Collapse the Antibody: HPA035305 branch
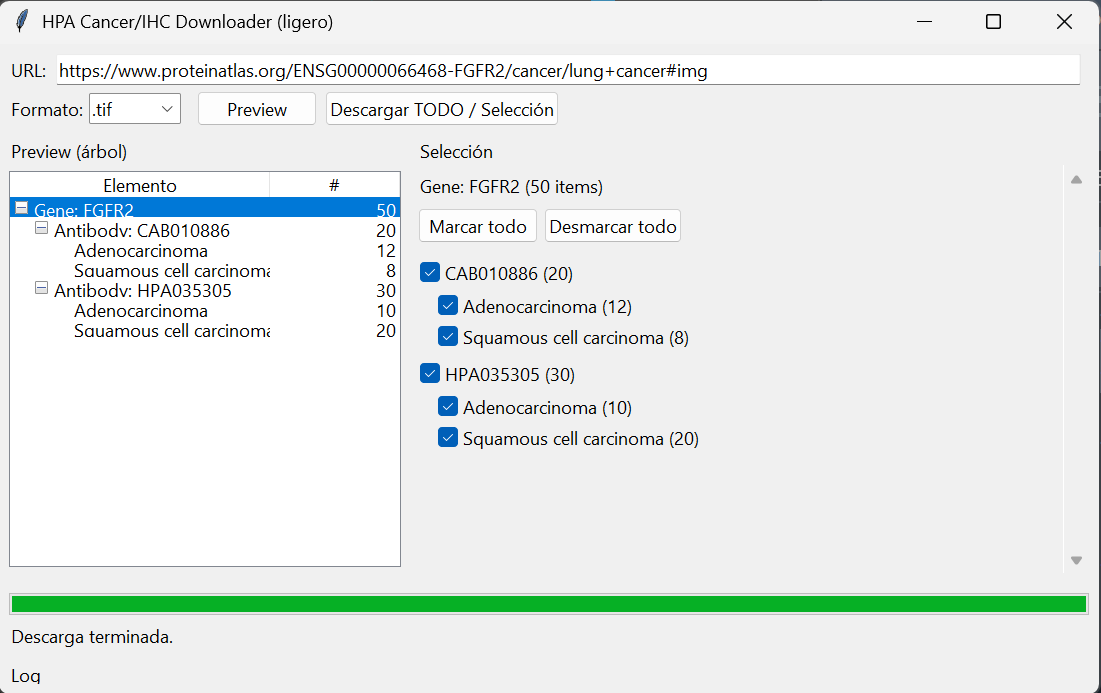 pos(42,290)
